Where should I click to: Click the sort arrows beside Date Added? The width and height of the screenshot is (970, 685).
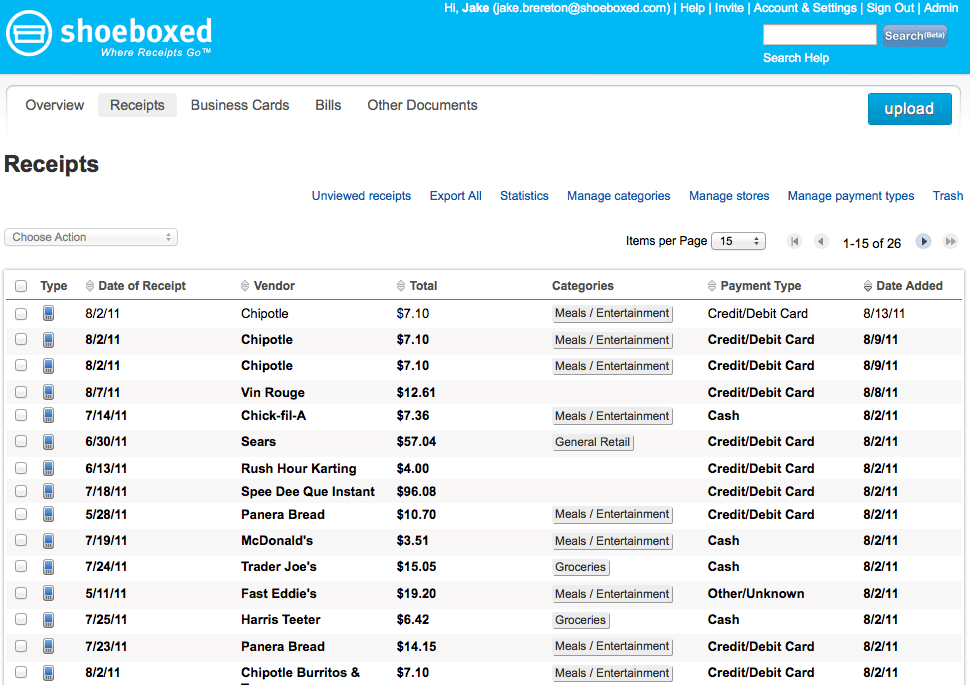pos(868,286)
